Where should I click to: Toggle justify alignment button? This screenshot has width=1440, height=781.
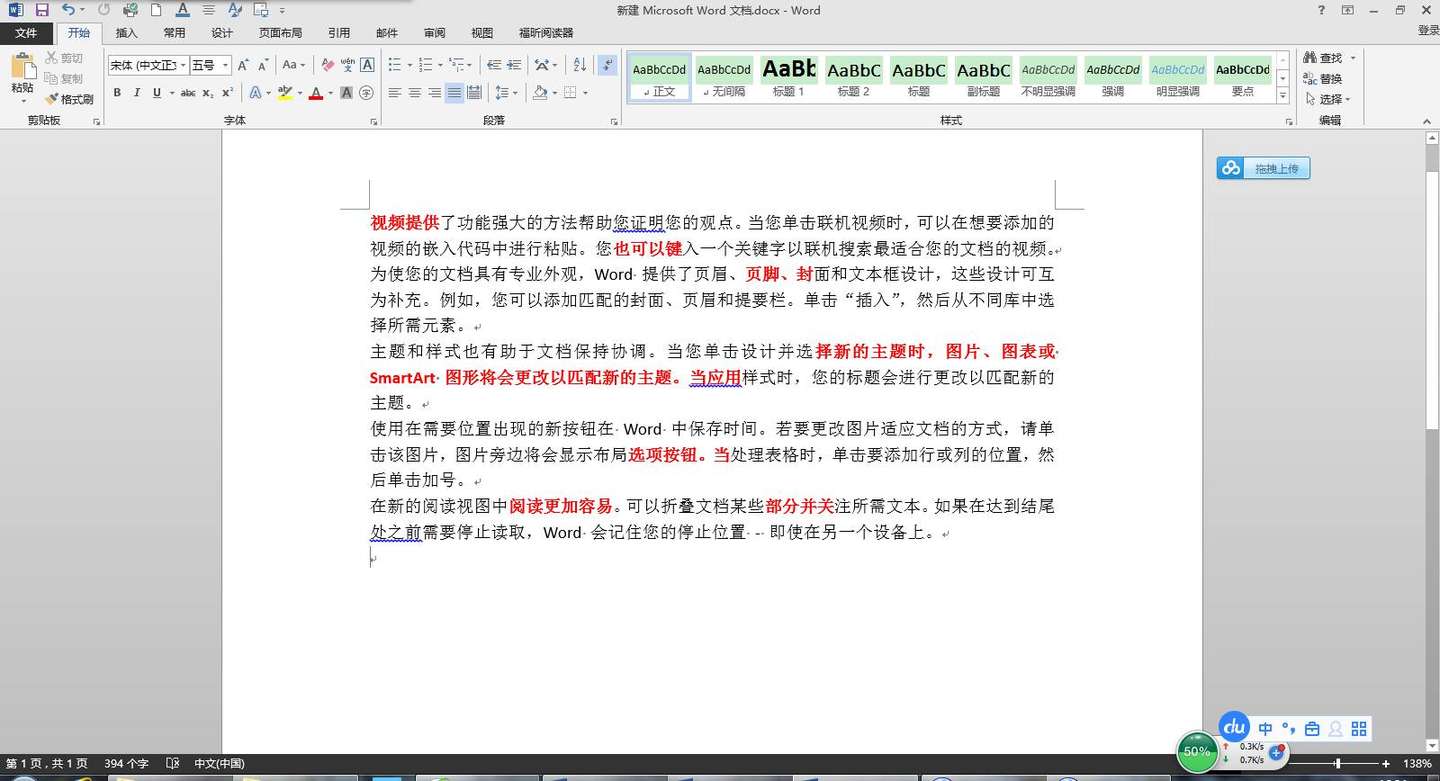[x=455, y=93]
